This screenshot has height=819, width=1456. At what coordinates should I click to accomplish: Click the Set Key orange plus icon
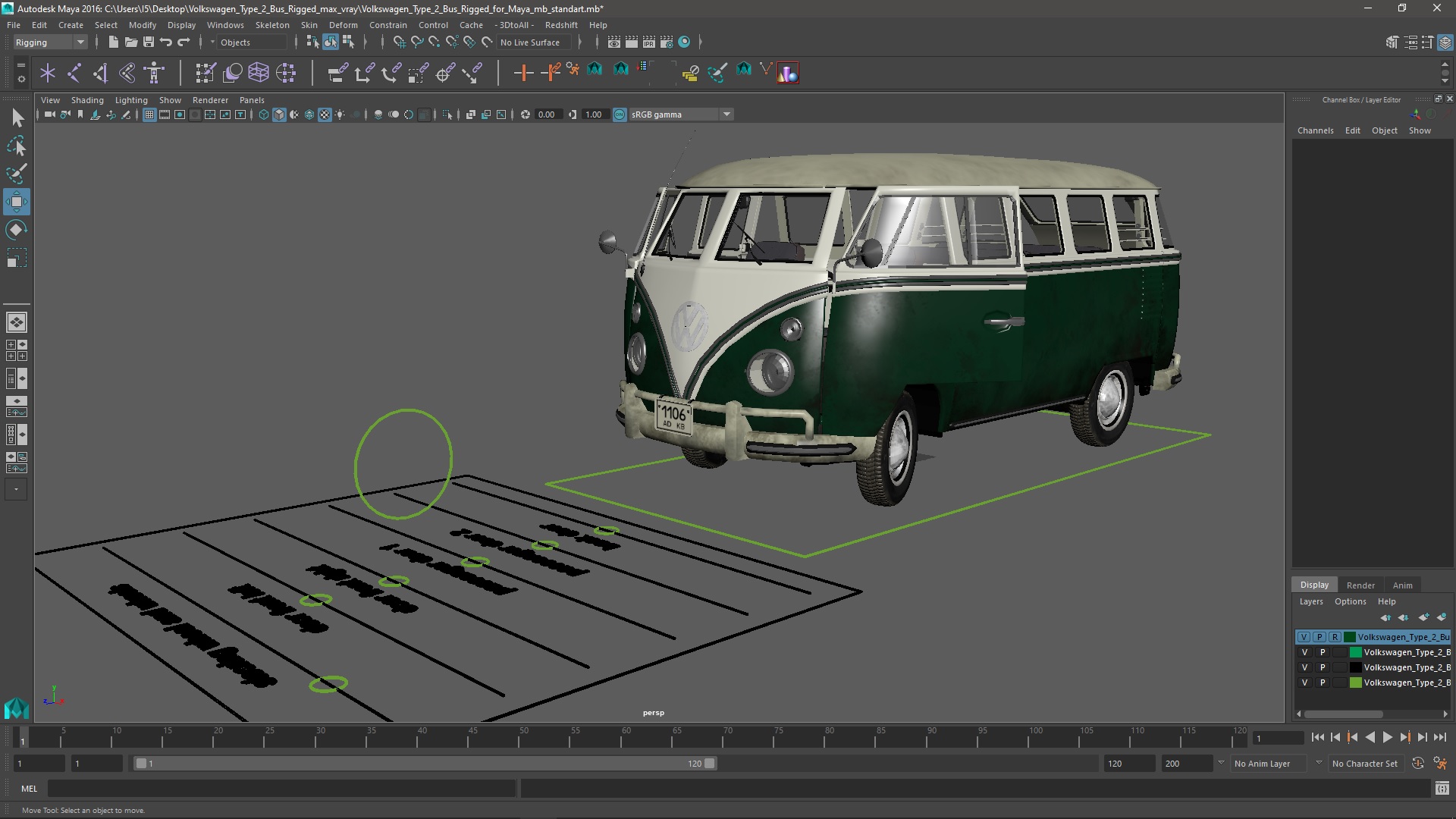tap(523, 73)
